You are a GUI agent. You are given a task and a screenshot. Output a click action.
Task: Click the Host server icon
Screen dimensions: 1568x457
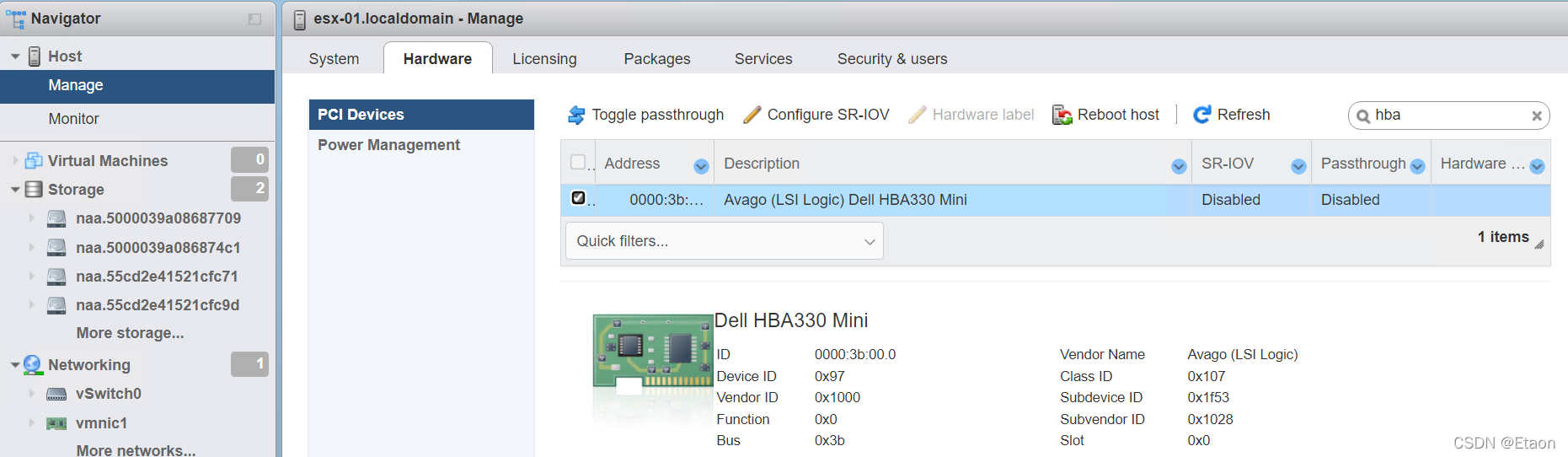coord(35,56)
